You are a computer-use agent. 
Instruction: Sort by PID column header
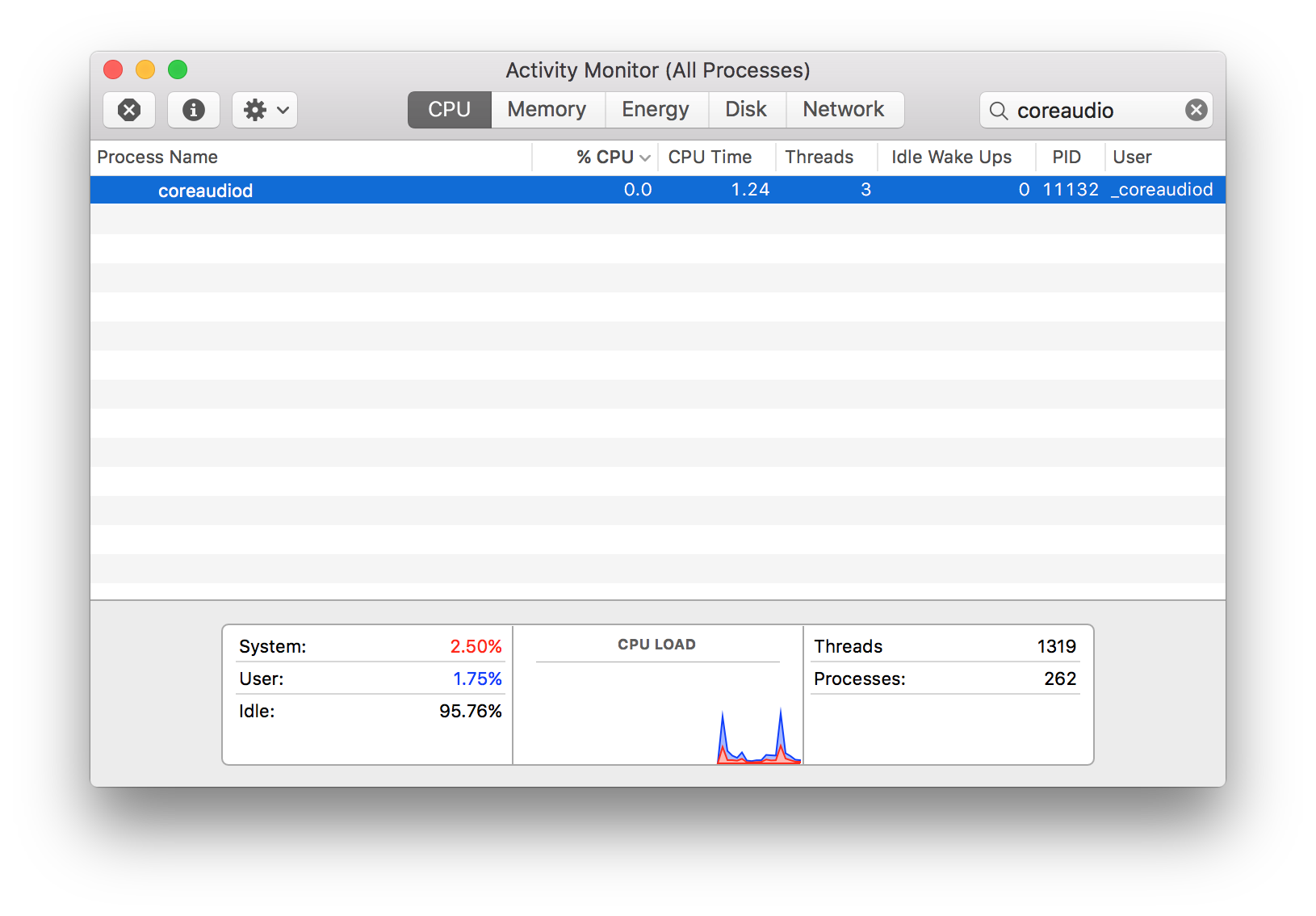[x=1071, y=157]
